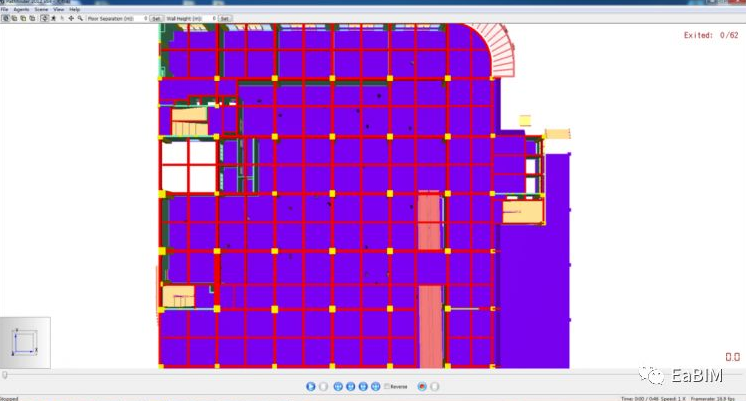Open the Agents menu
The image size is (746, 401).
coord(21,10)
